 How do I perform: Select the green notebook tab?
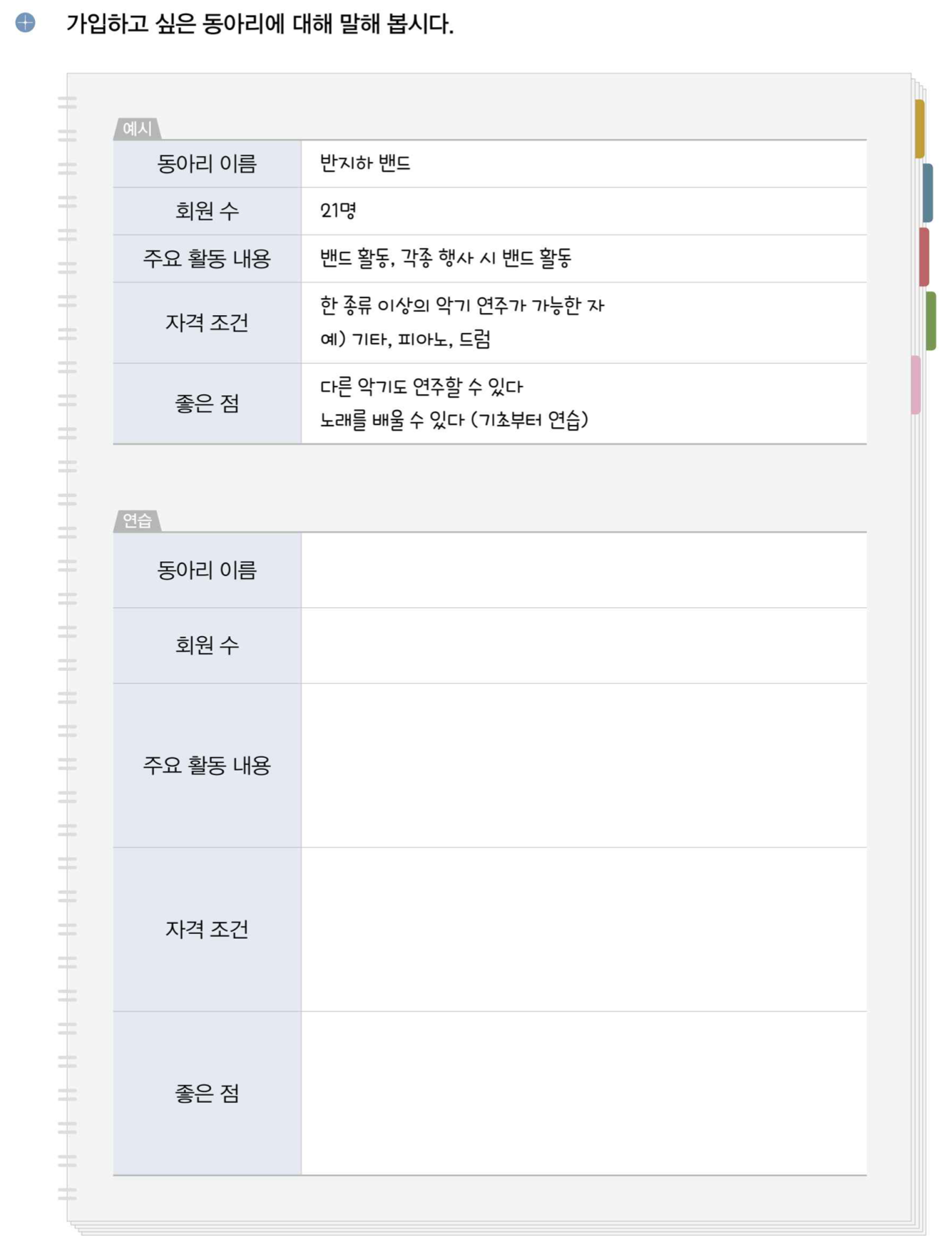tap(930, 321)
